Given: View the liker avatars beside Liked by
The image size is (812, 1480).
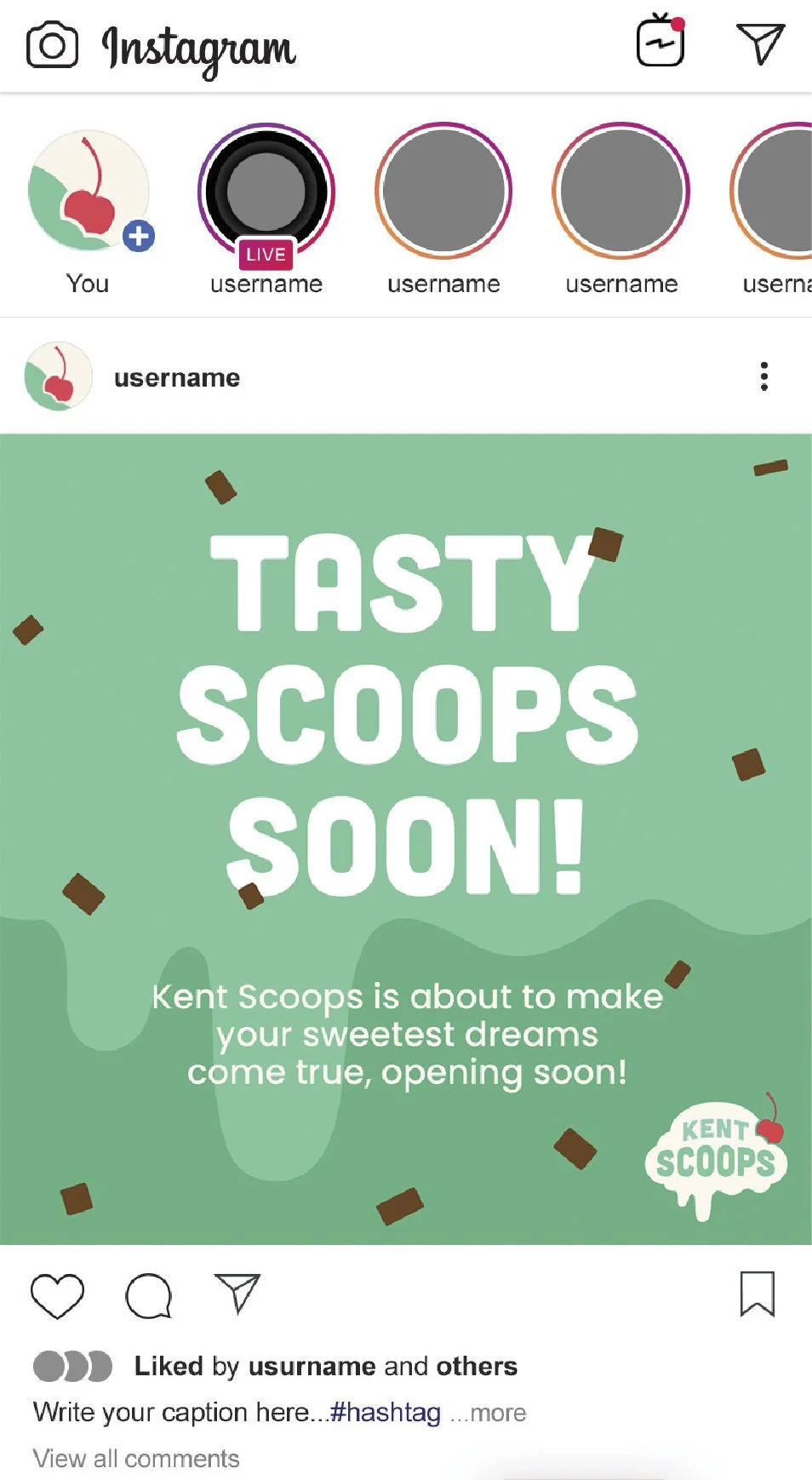Looking at the screenshot, I should [72, 1366].
